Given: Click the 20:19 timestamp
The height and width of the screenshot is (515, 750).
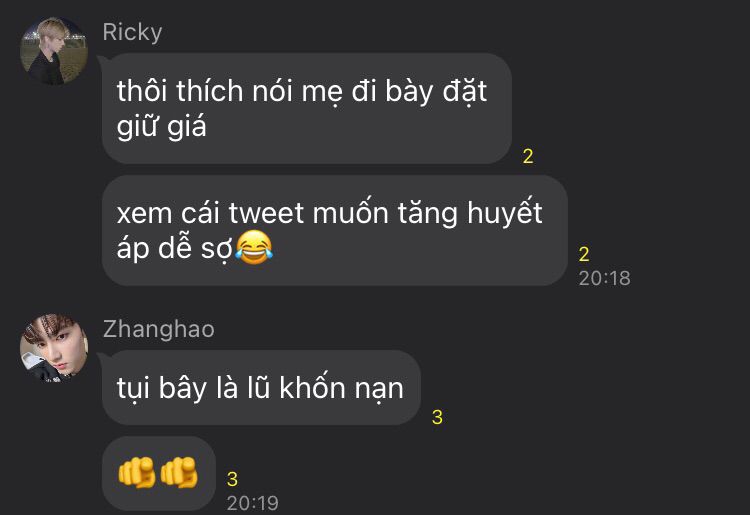Looking at the screenshot, I should [253, 503].
